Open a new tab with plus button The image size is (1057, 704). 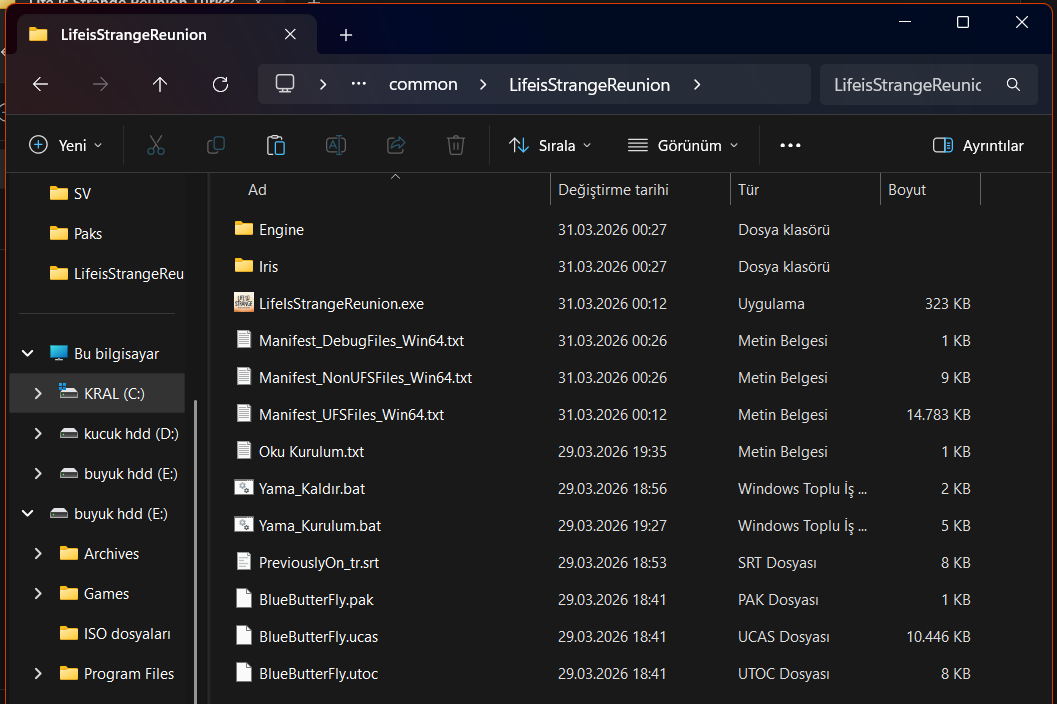[346, 35]
